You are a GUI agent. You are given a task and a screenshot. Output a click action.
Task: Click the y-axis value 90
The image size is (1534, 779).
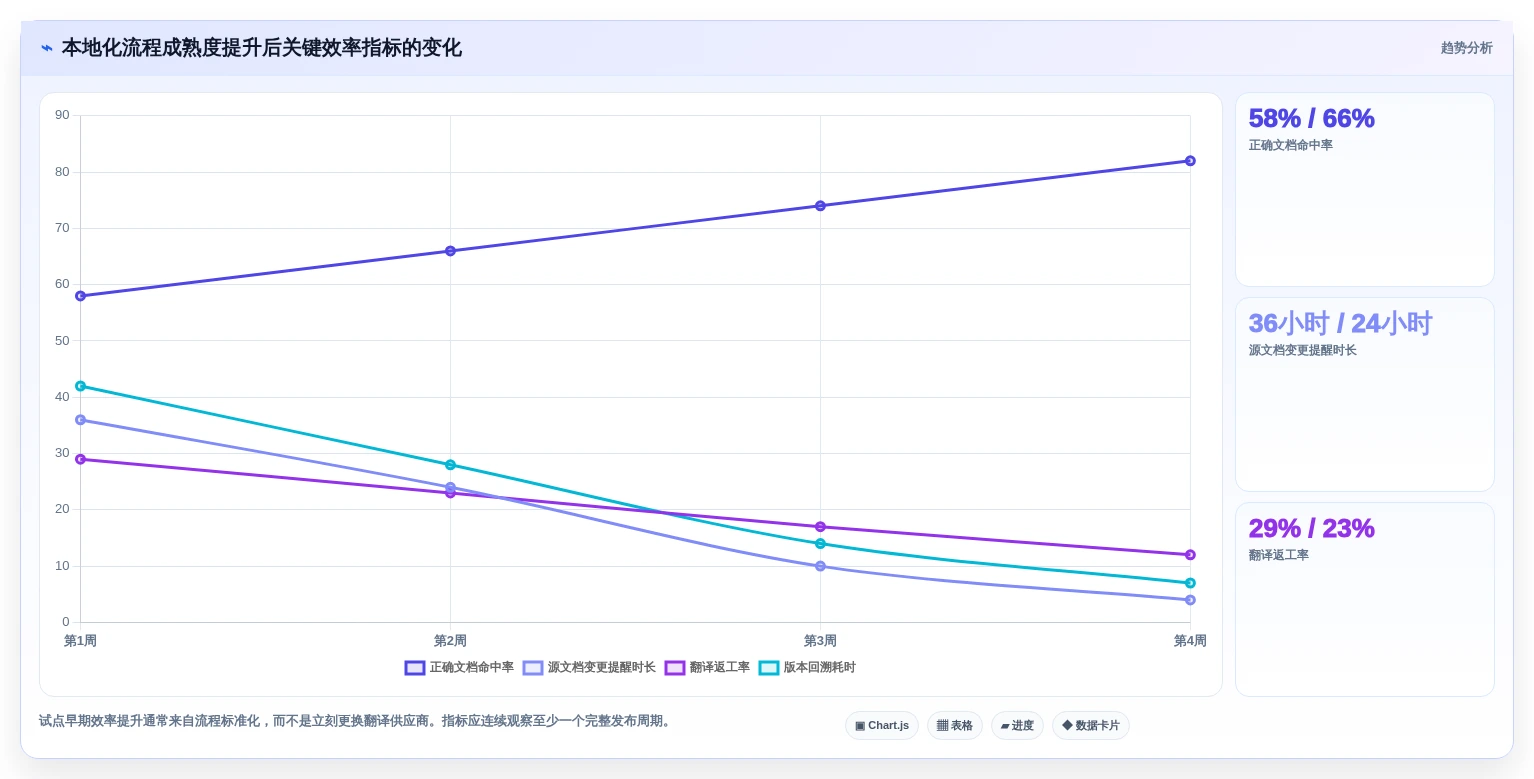[x=62, y=115]
